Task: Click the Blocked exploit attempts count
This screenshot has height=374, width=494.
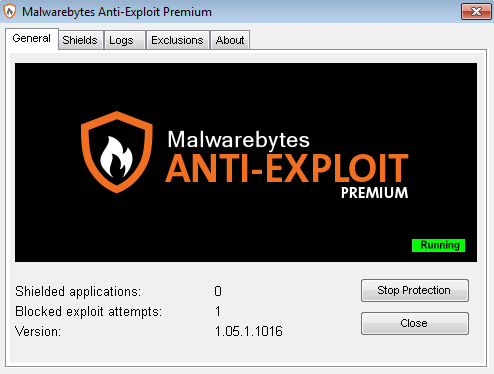Action: tap(218, 311)
